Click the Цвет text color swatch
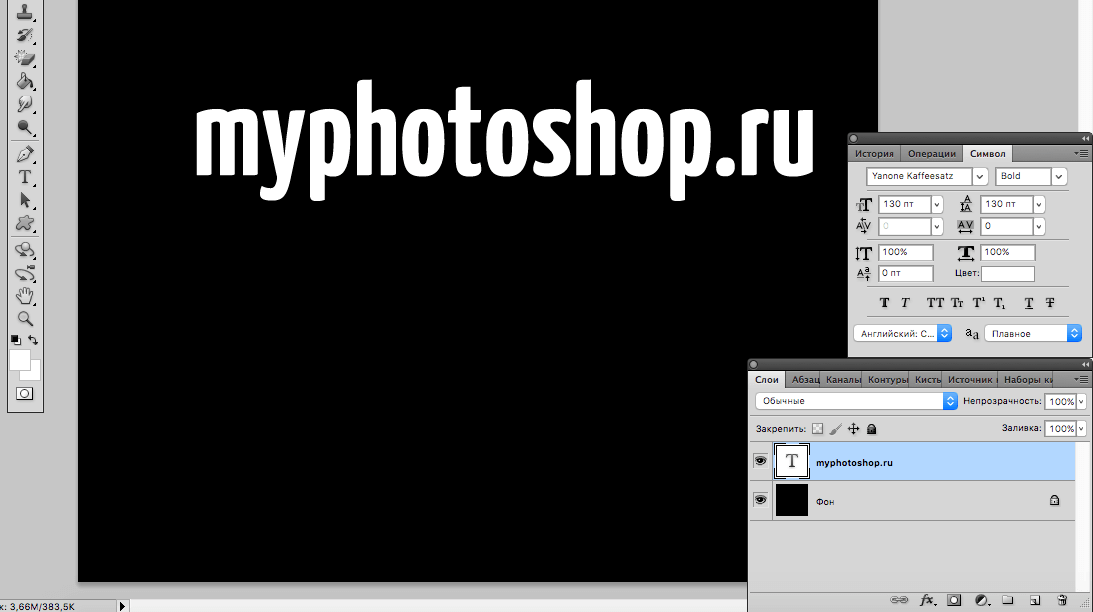Image resolution: width=1093 pixels, height=612 pixels. coord(1007,274)
